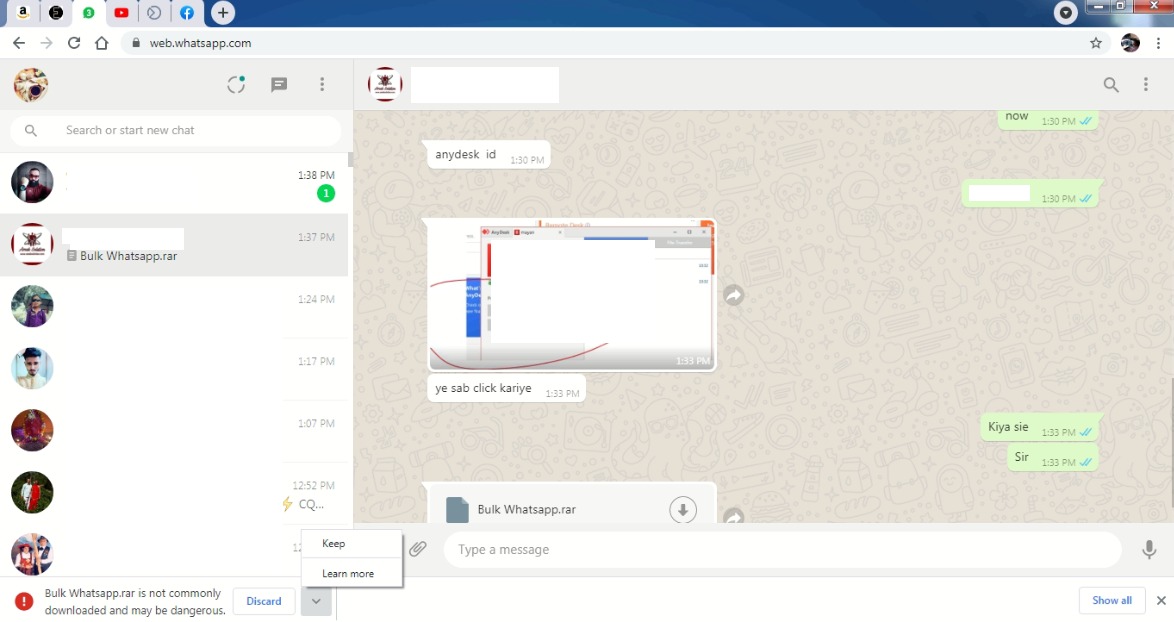Image resolution: width=1174 pixels, height=622 pixels.
Task: Bookmark this page with star icon
Action: click(1096, 43)
